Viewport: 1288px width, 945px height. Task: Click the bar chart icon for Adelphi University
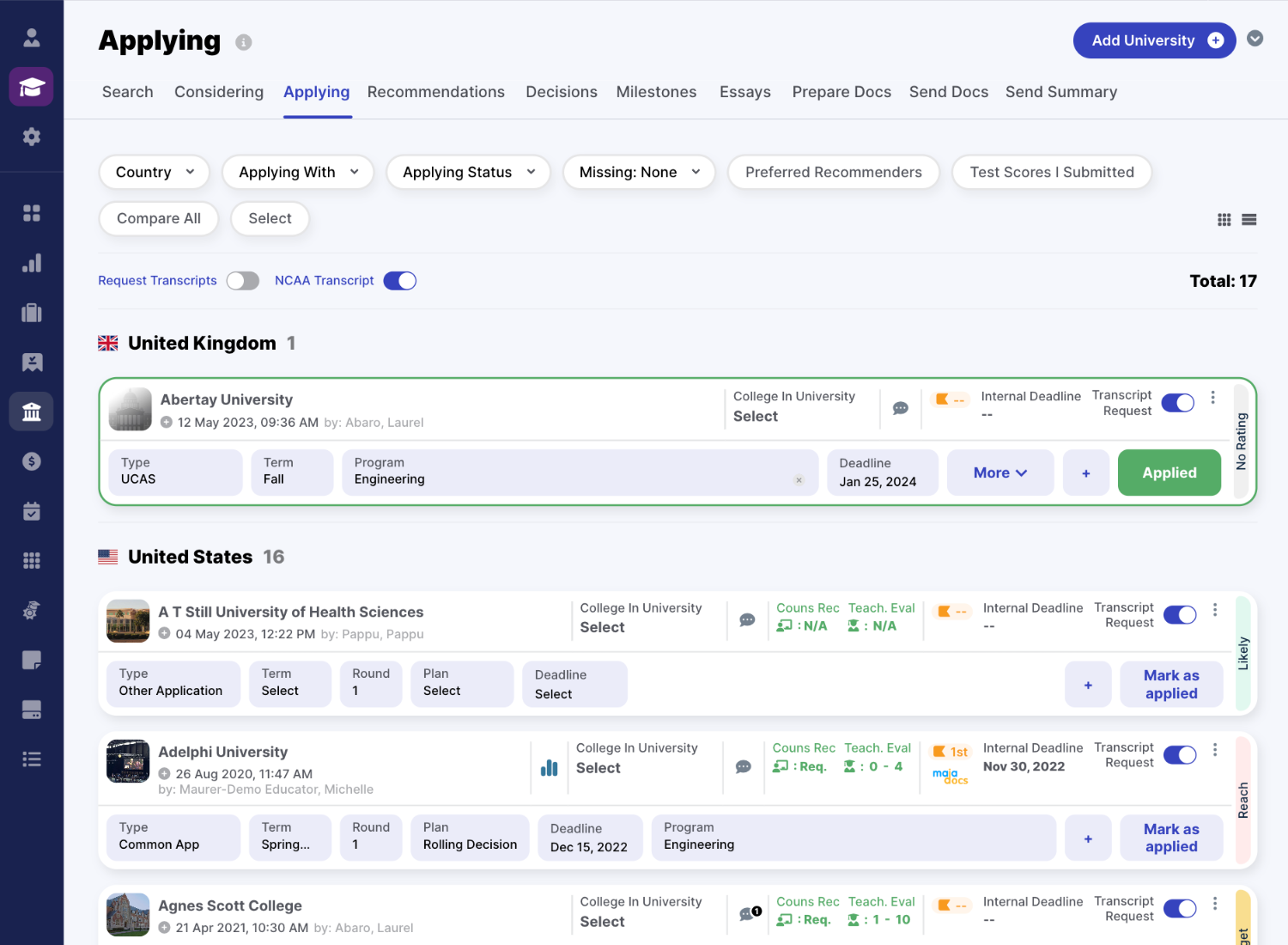[550, 767]
